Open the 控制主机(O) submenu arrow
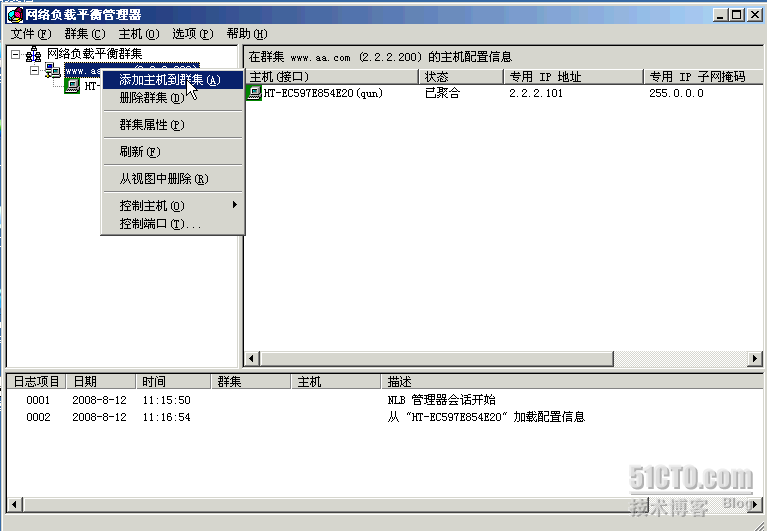 [x=235, y=205]
